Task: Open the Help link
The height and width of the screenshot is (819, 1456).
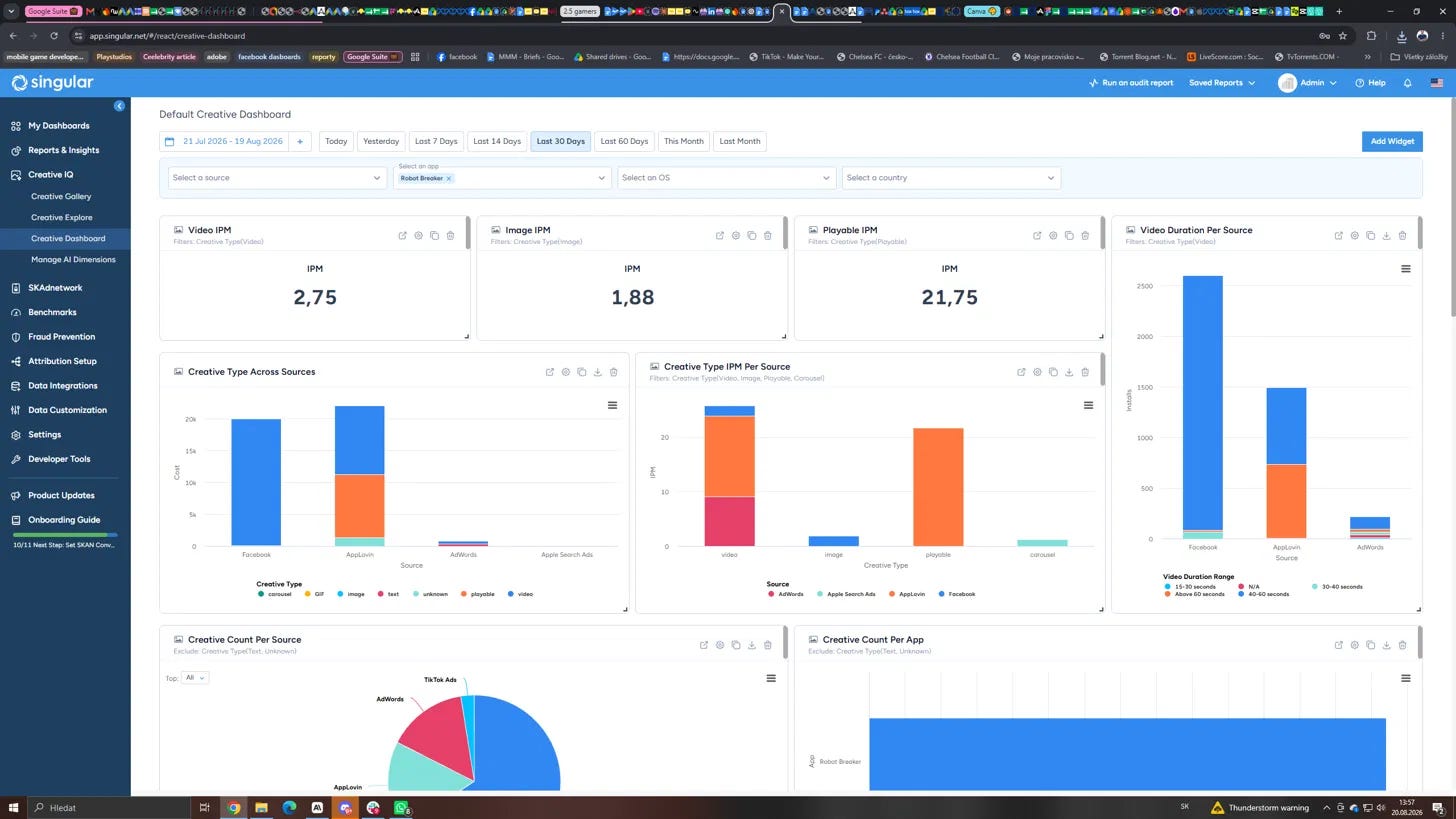Action: [1370, 83]
